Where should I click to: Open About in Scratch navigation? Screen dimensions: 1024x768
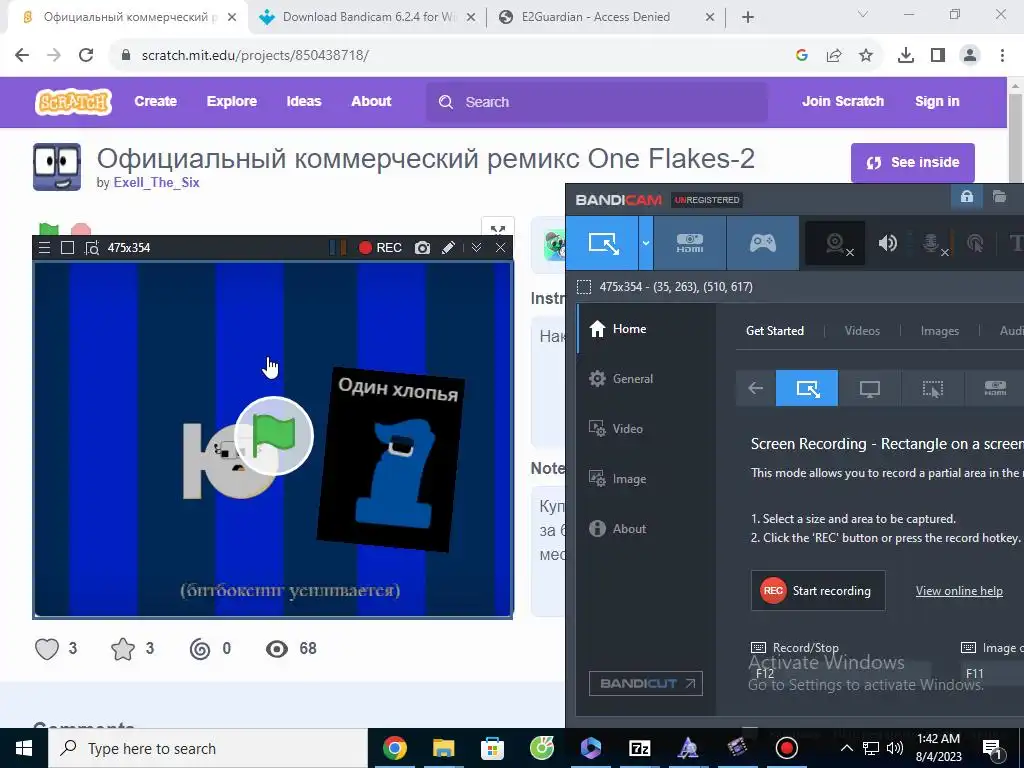(x=371, y=101)
